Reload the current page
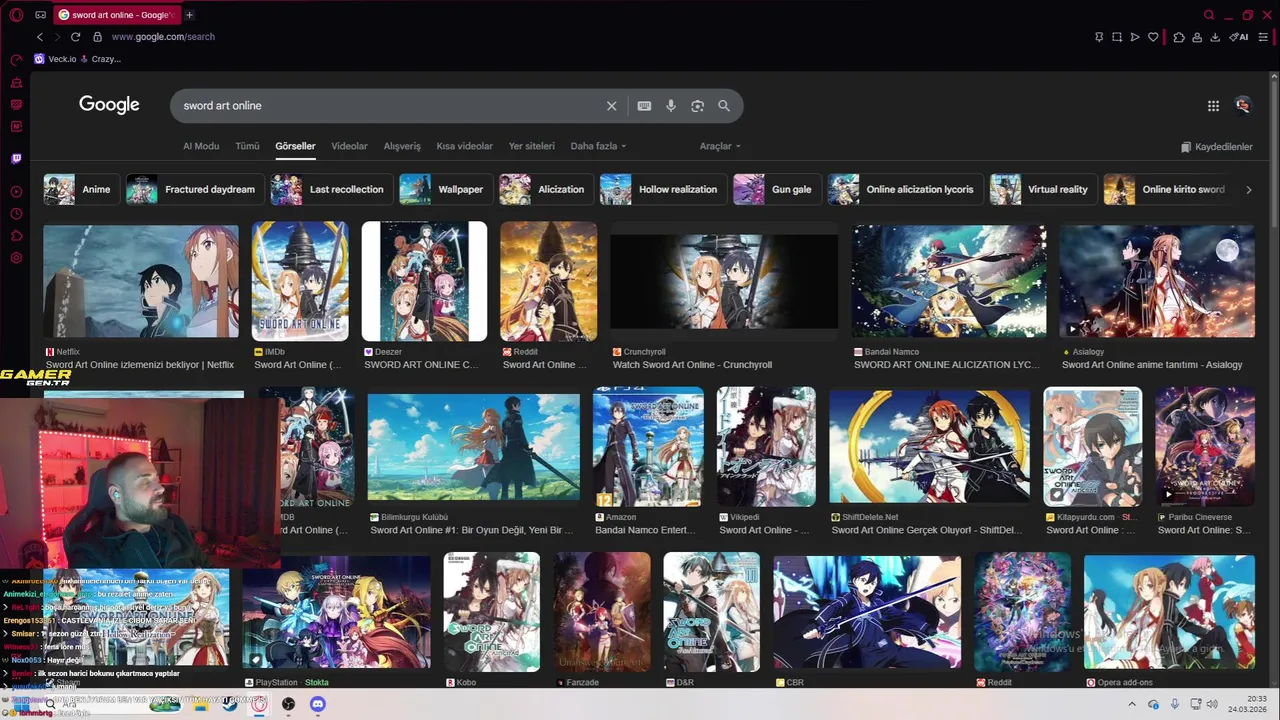The width and height of the screenshot is (1280, 720). [75, 37]
